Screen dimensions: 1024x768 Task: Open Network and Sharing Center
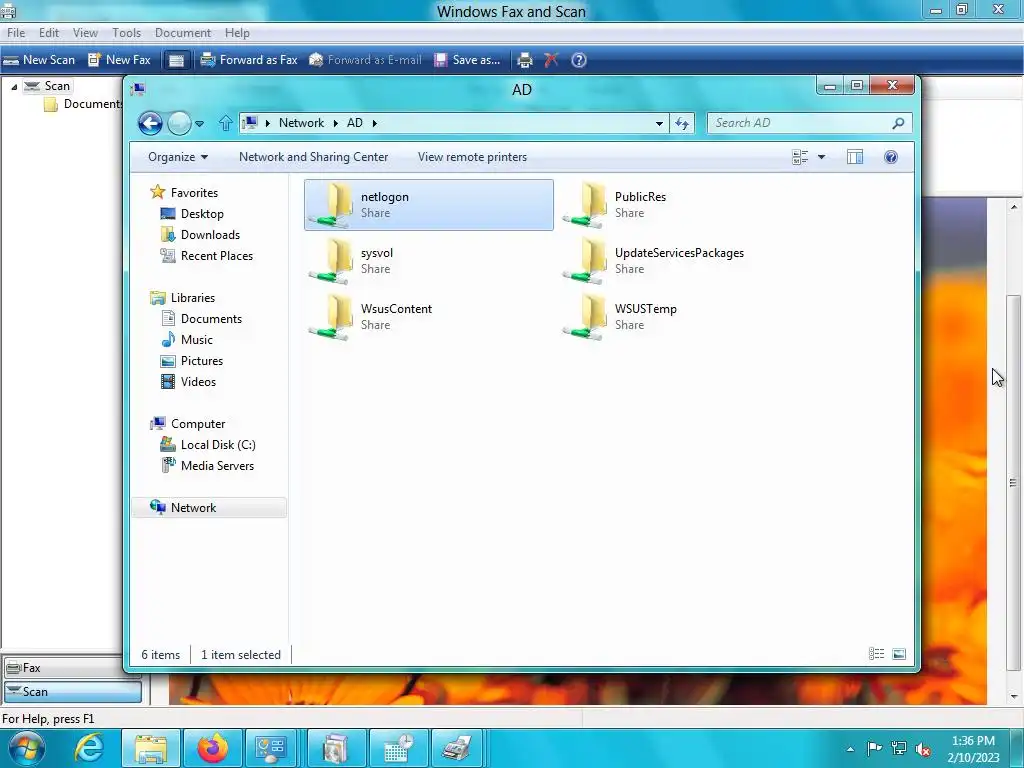(313, 157)
